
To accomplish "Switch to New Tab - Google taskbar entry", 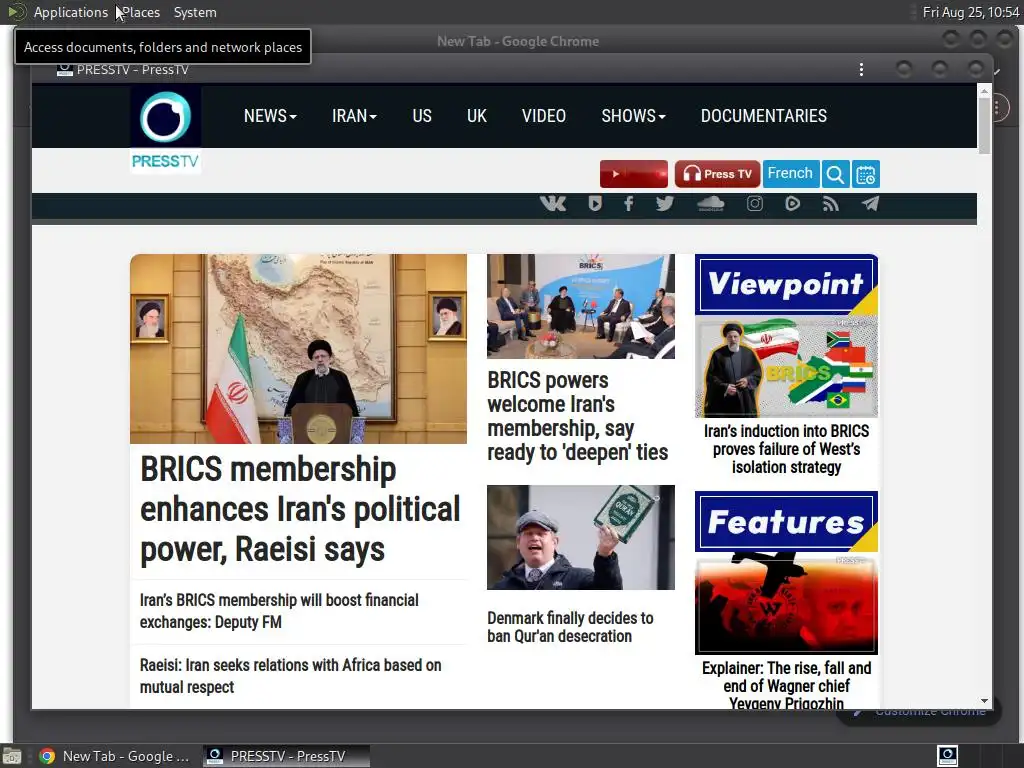I will point(114,756).
